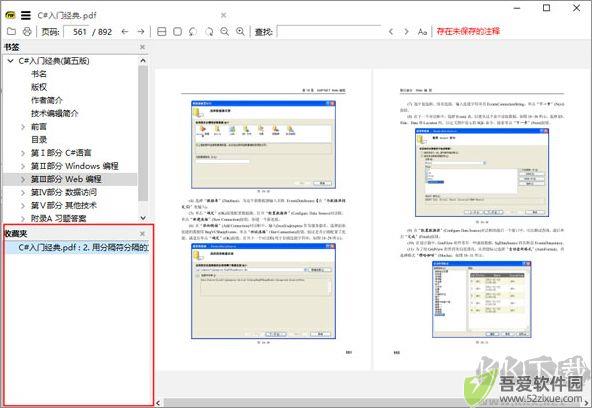Click the horizontal scrollbar left arrow
Viewport: 592px width, 408px height.
click(x=158, y=403)
